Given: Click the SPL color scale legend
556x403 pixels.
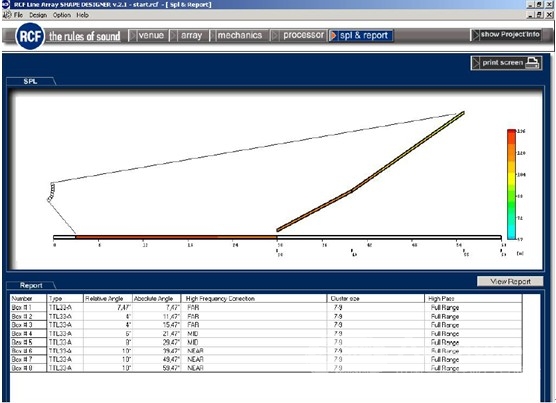Looking at the screenshot, I should pos(511,184).
